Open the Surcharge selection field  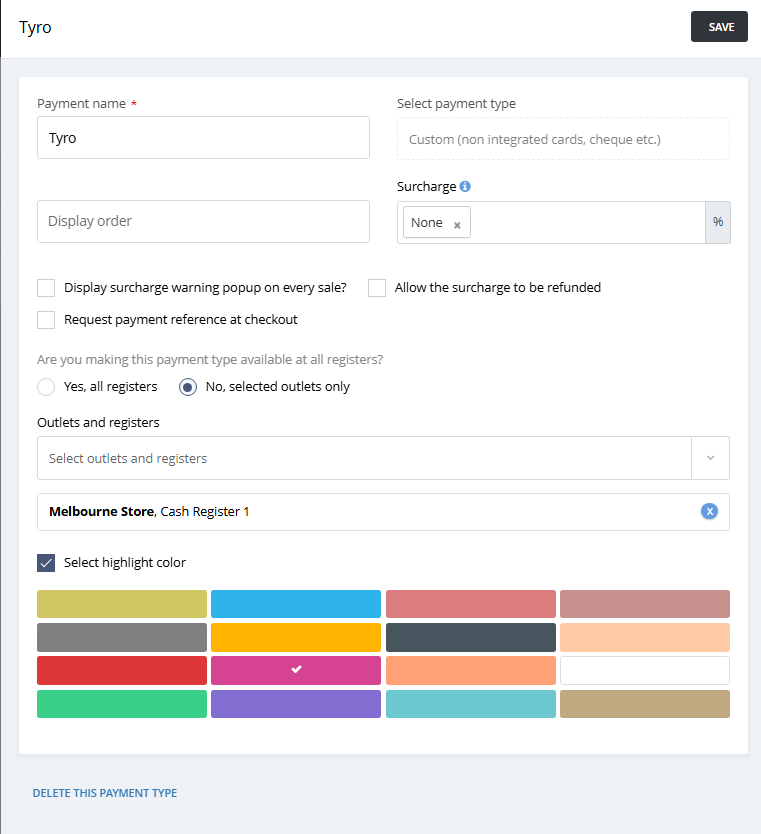(551, 222)
